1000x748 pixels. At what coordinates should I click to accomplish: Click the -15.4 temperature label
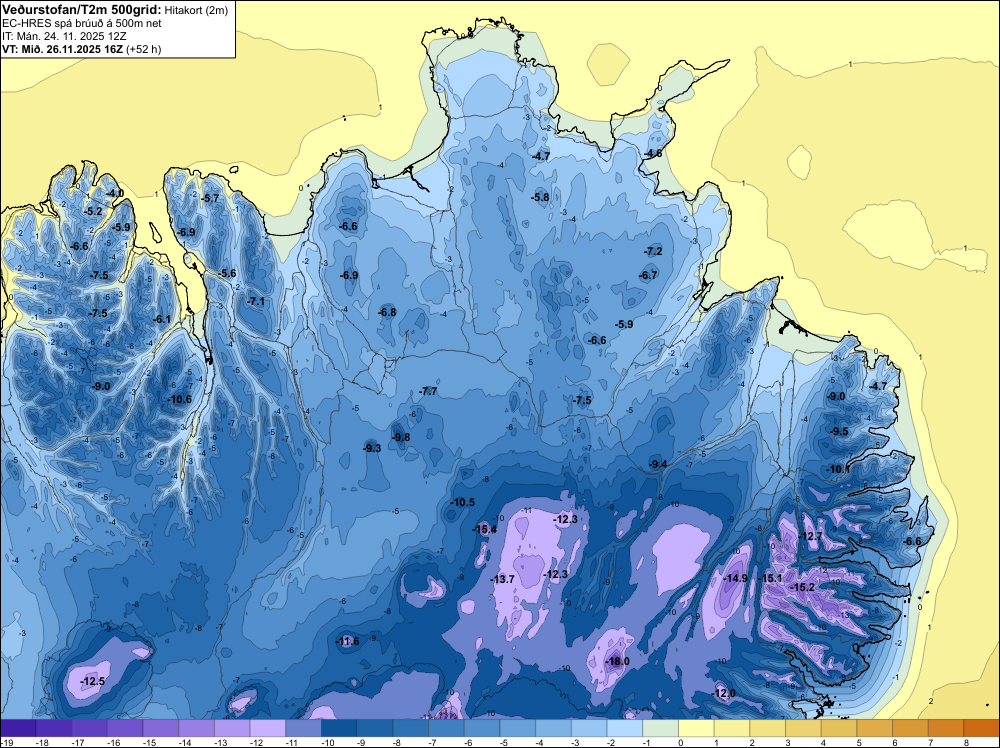click(x=485, y=529)
